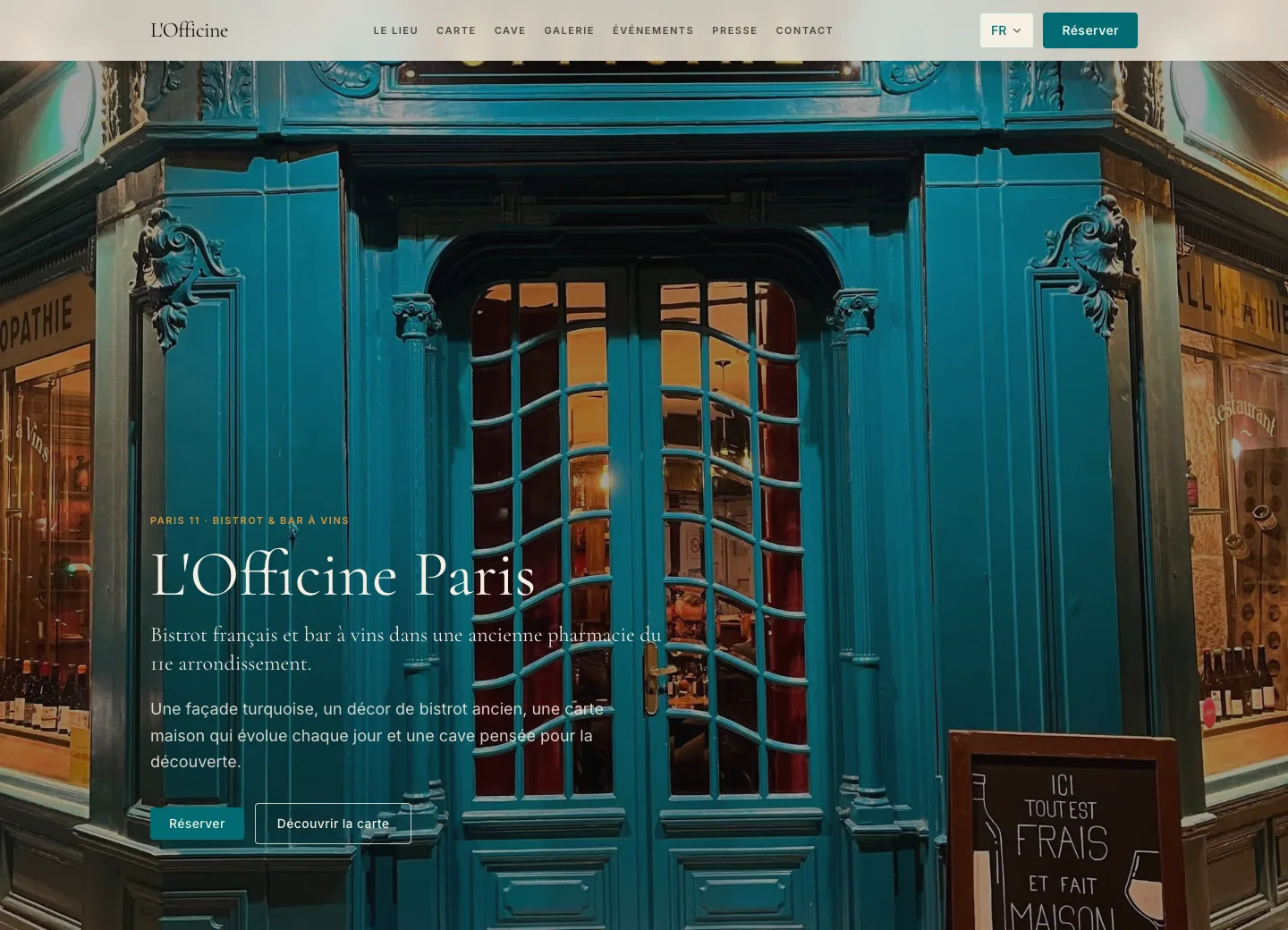Click the header Réserver button
This screenshot has width=1288, height=930.
pos(1090,30)
